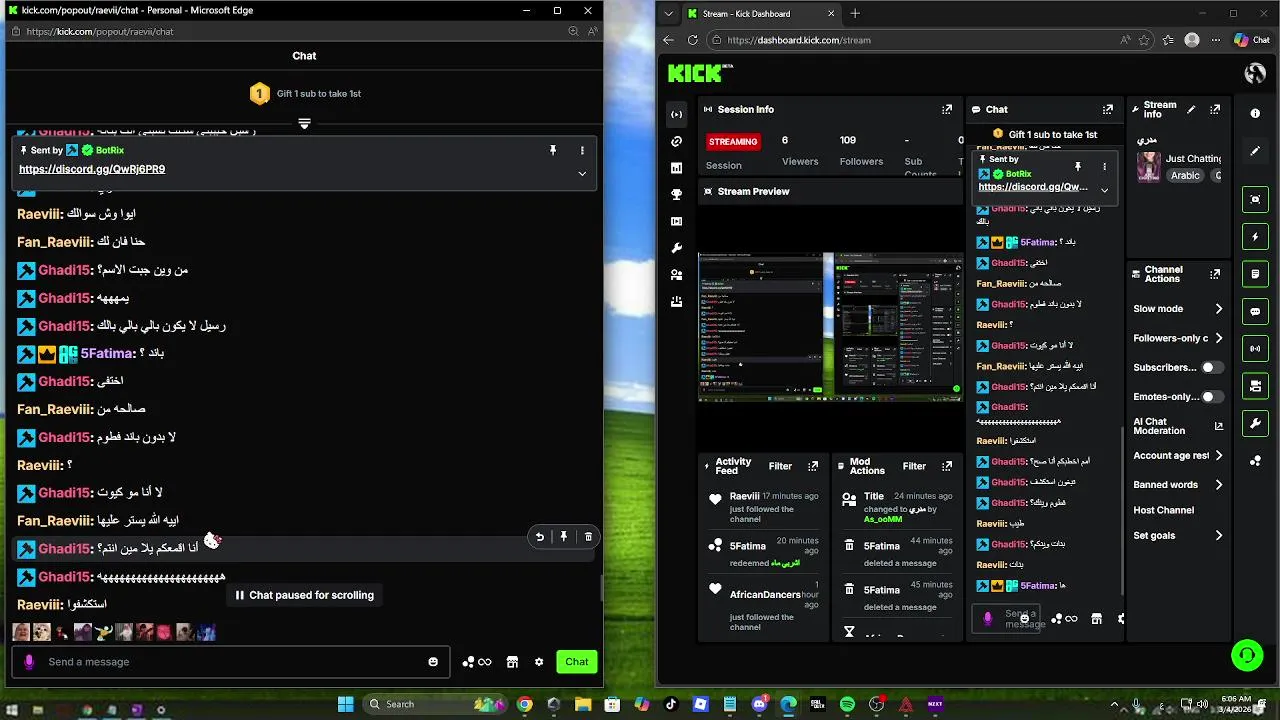Pop out the Session Info panel
The width and height of the screenshot is (1280, 720).
946,110
